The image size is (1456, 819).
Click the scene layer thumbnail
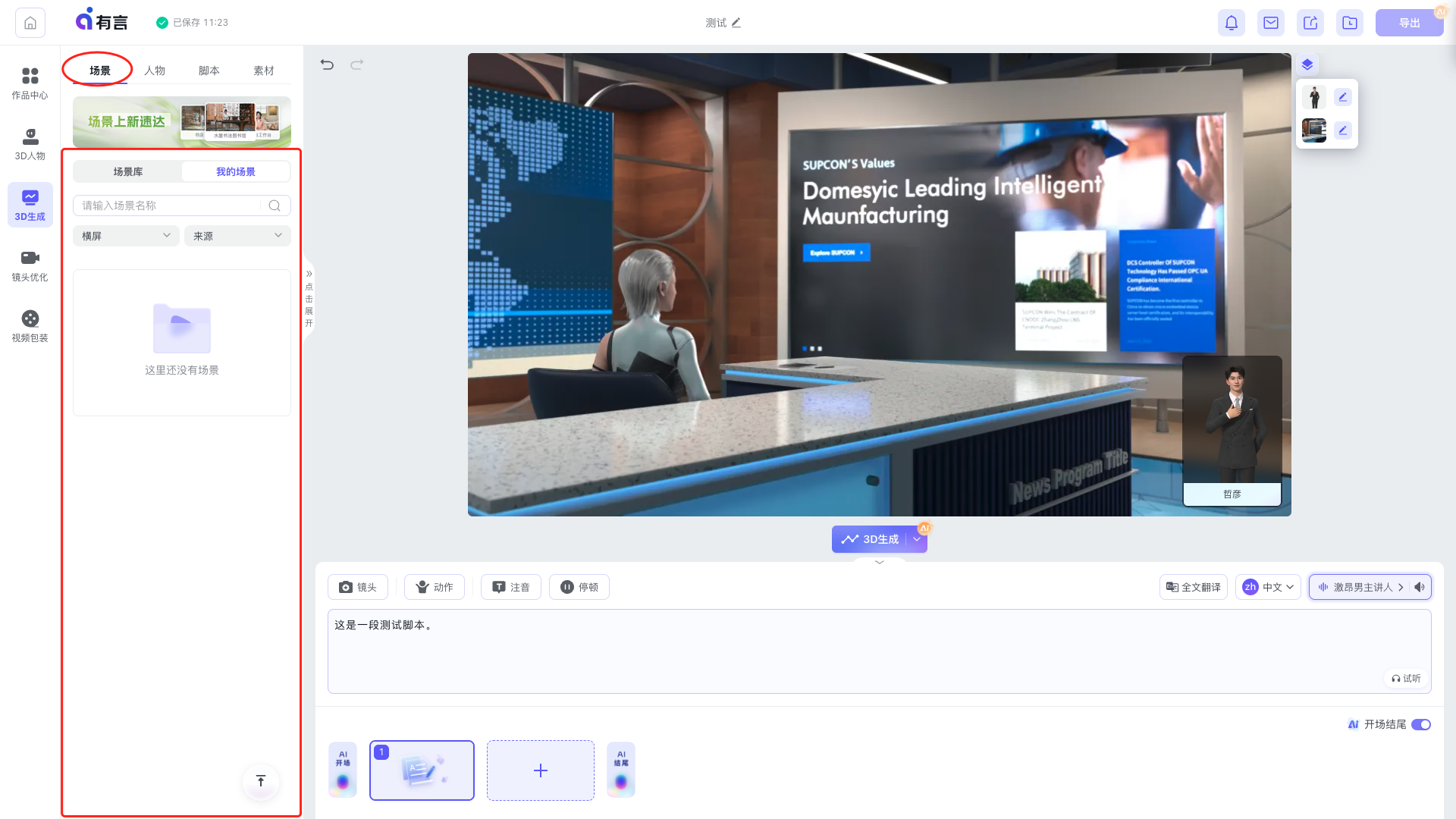pos(1314,130)
